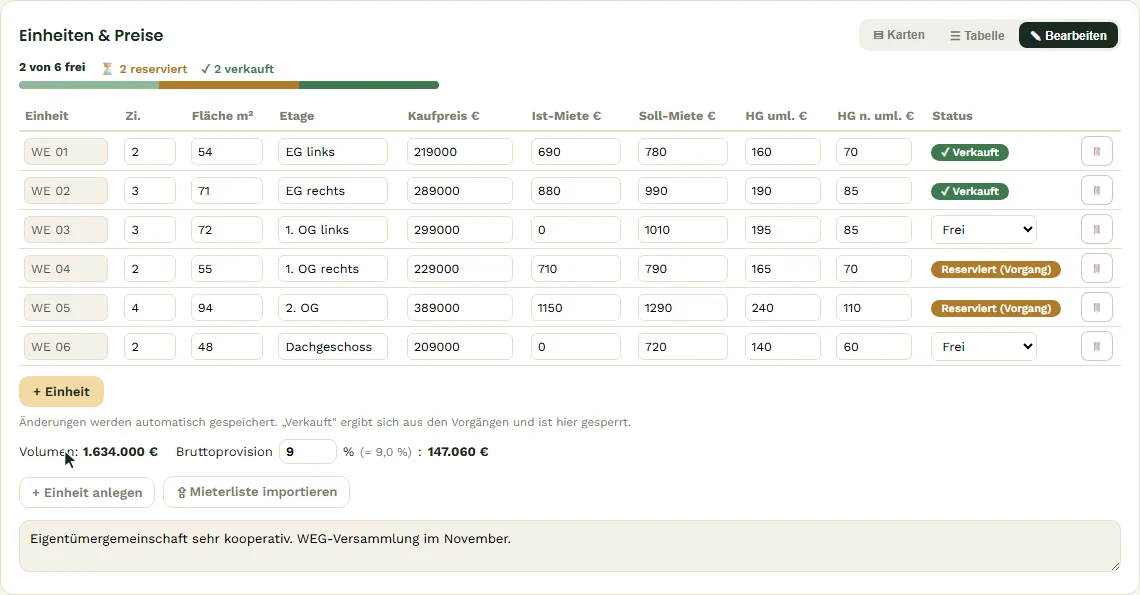Click the Verkauft badge for WE 02

[969, 191]
